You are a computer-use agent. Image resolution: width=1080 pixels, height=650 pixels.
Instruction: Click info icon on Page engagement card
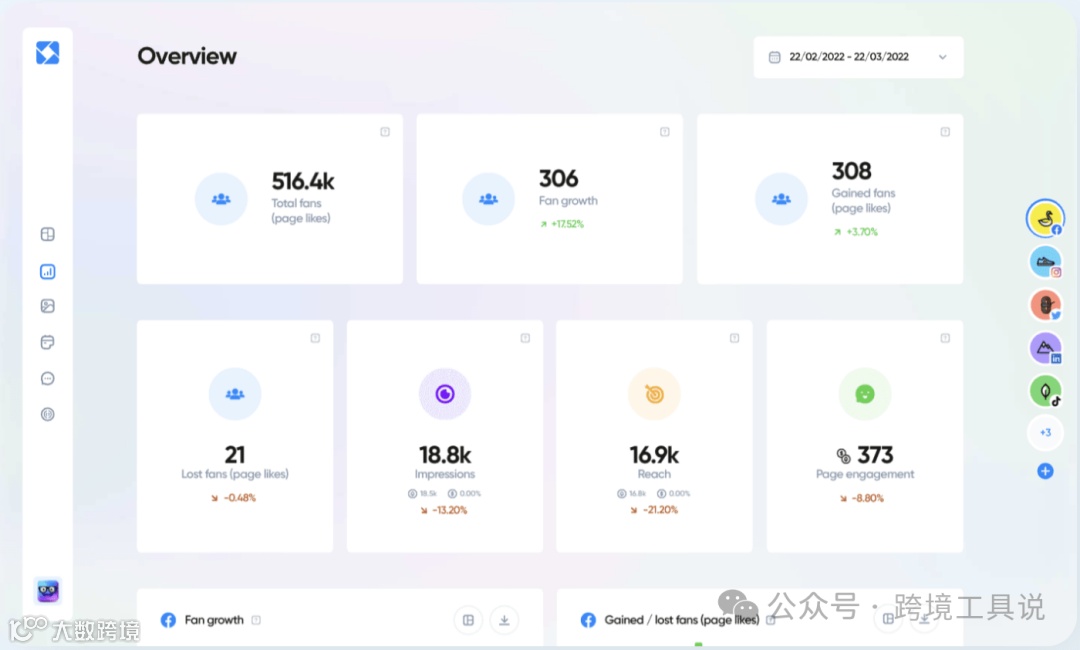[x=945, y=338]
